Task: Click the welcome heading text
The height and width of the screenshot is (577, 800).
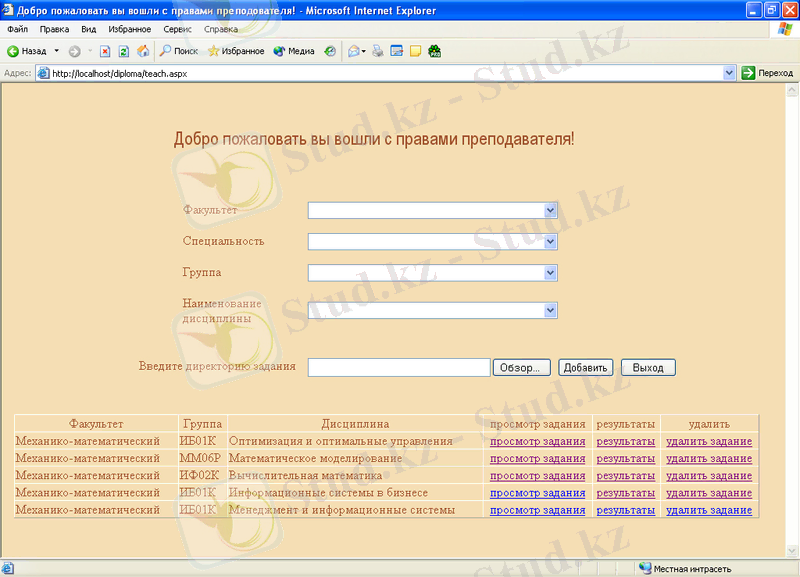Action: (x=374, y=139)
